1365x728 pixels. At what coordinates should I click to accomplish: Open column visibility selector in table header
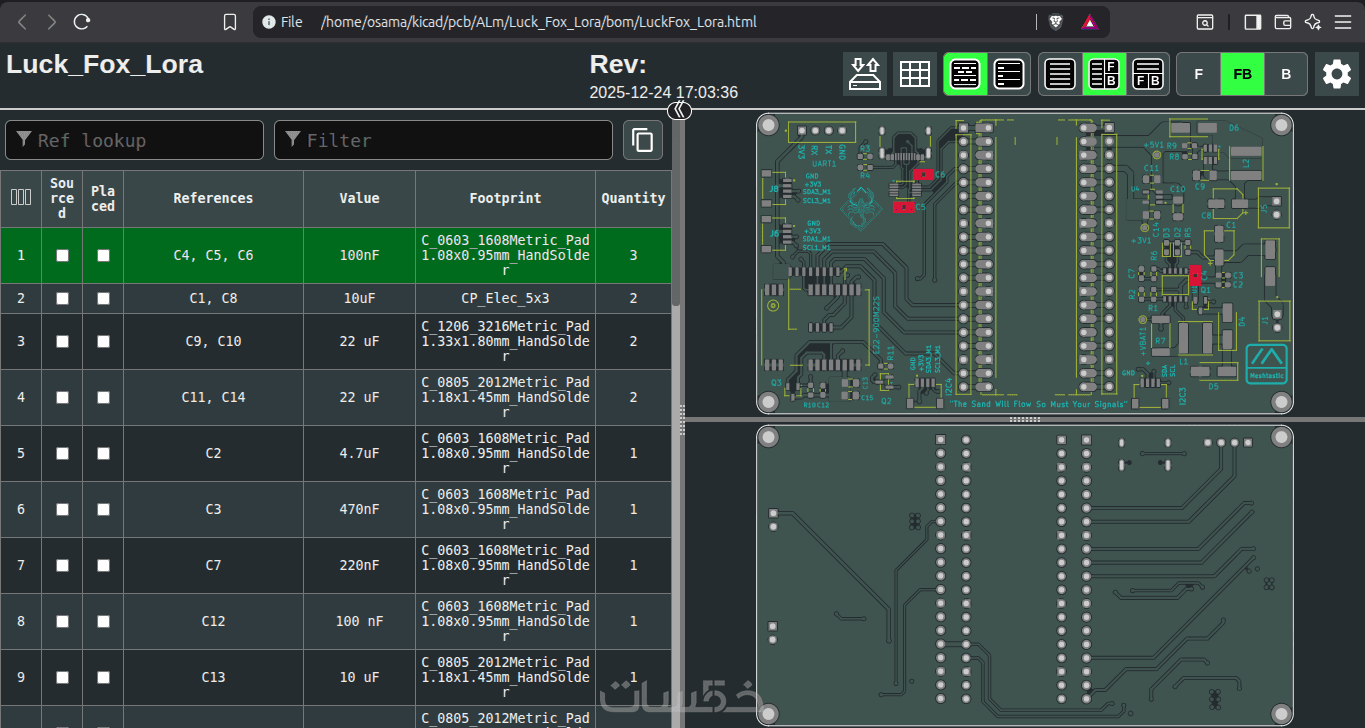(x=20, y=198)
